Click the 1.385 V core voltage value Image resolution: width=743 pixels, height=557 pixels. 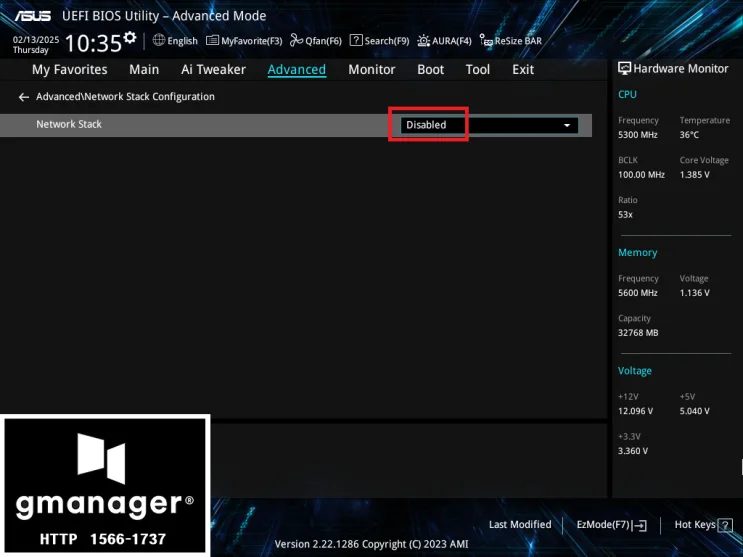click(x=694, y=175)
